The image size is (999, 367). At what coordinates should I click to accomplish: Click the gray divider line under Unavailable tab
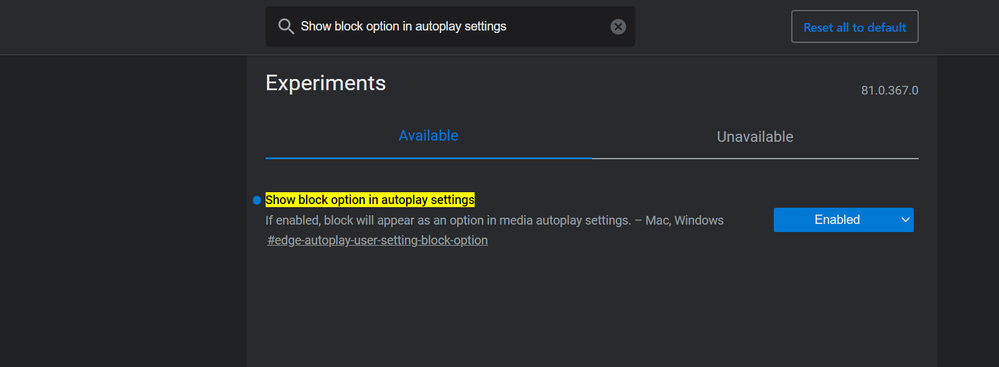pos(755,157)
